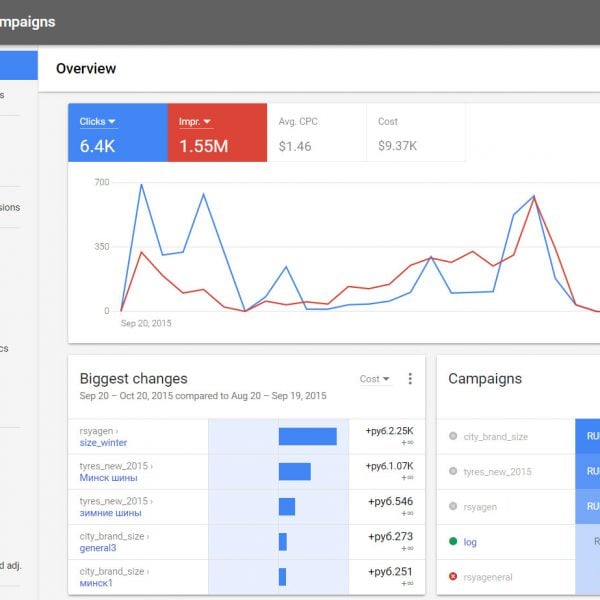This screenshot has width=600, height=600.
Task: Expand the Cost dropdown in Biggest changes
Action: [374, 379]
